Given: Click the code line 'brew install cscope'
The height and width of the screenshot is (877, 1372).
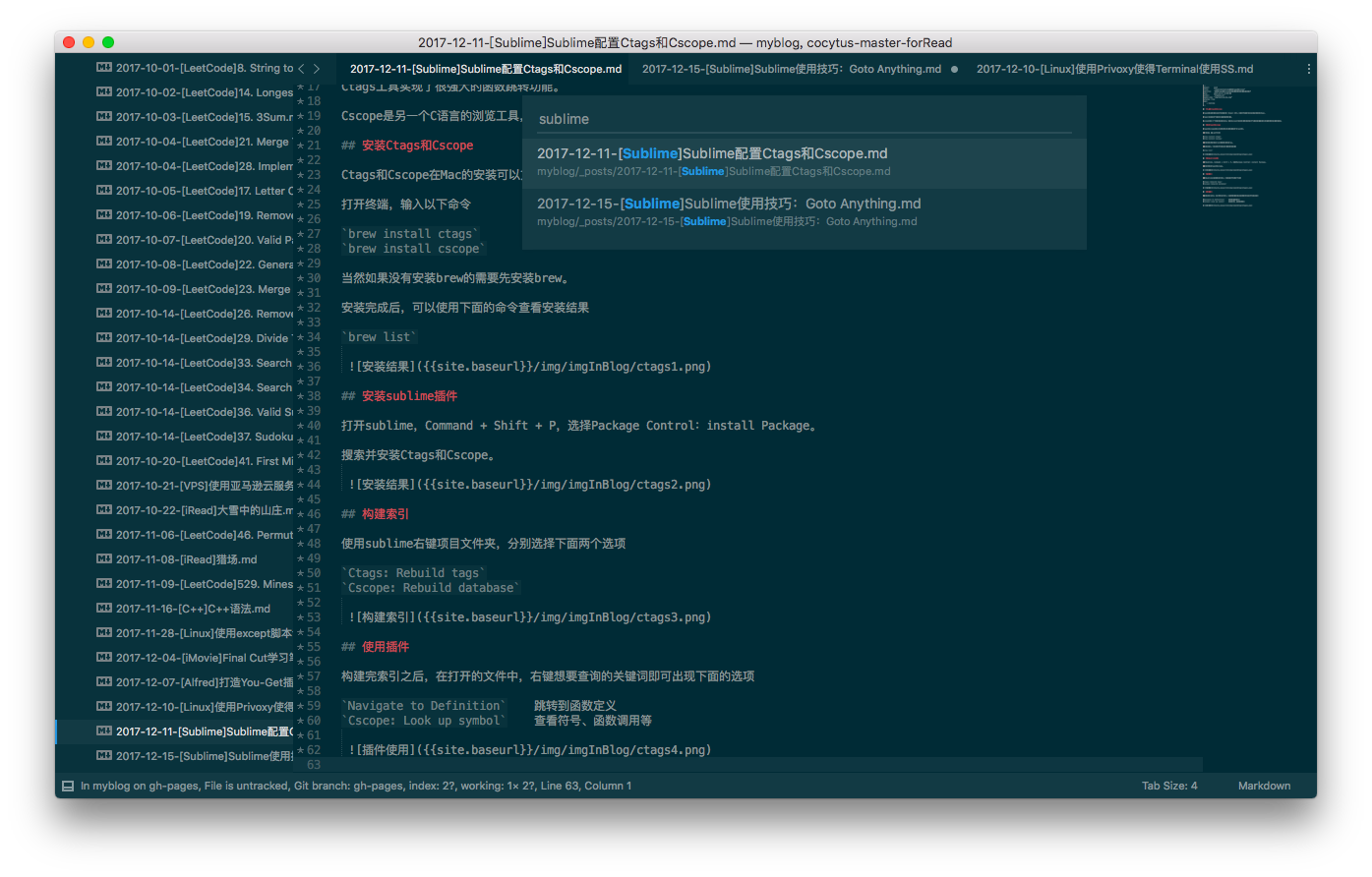Looking at the screenshot, I should pos(414,249).
